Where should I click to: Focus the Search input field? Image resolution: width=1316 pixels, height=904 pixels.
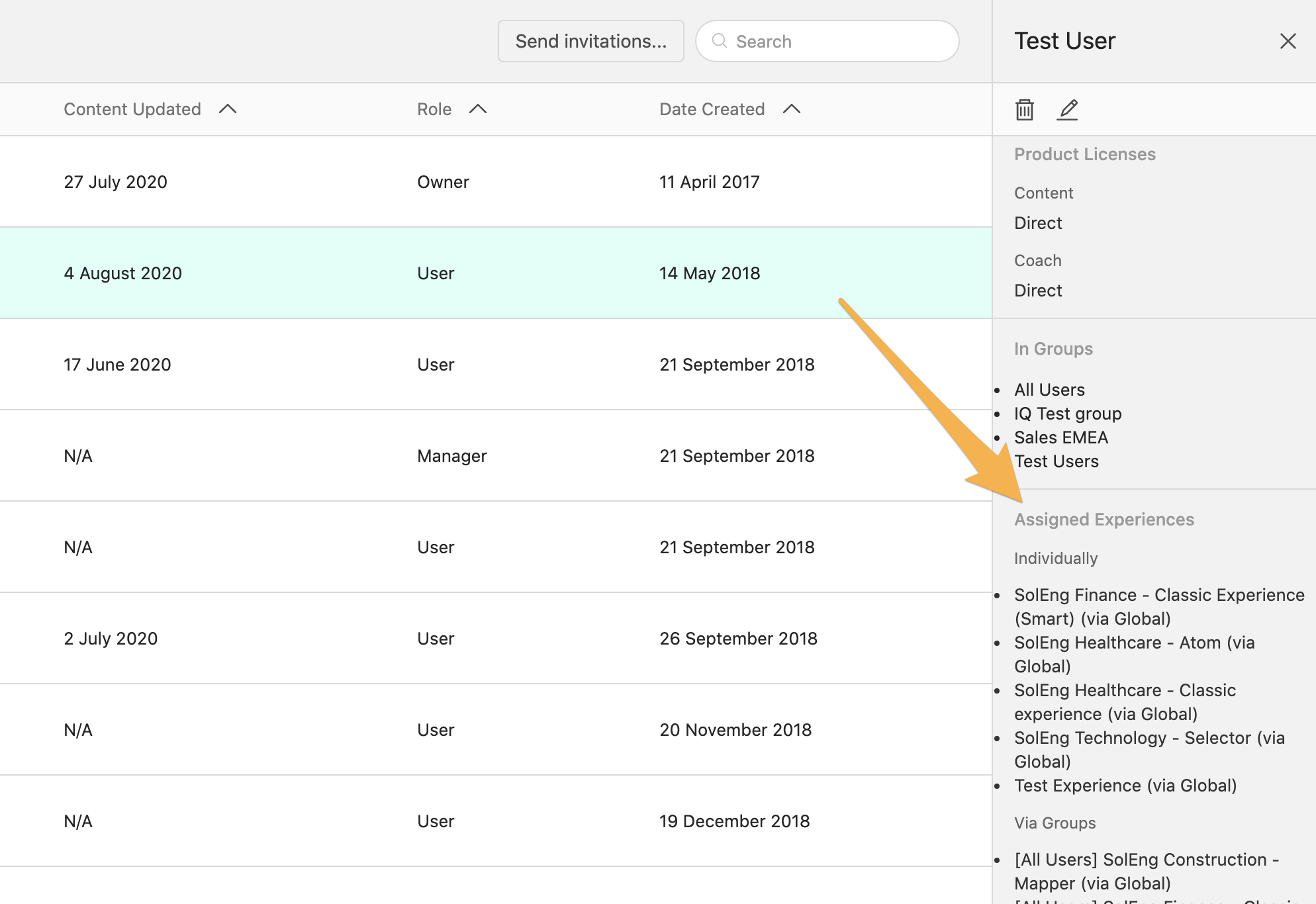point(827,41)
